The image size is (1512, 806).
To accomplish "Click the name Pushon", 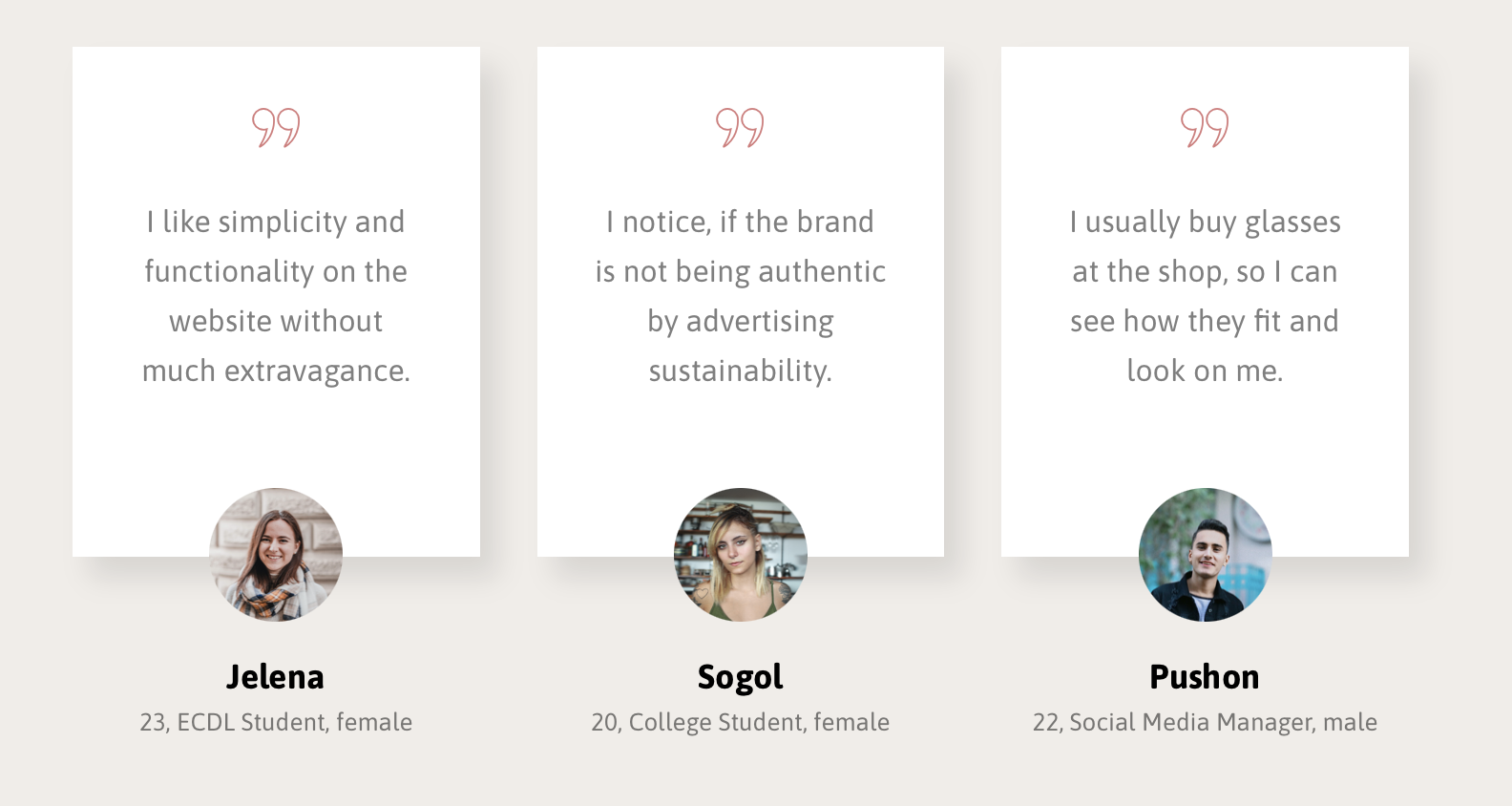I will (1205, 677).
